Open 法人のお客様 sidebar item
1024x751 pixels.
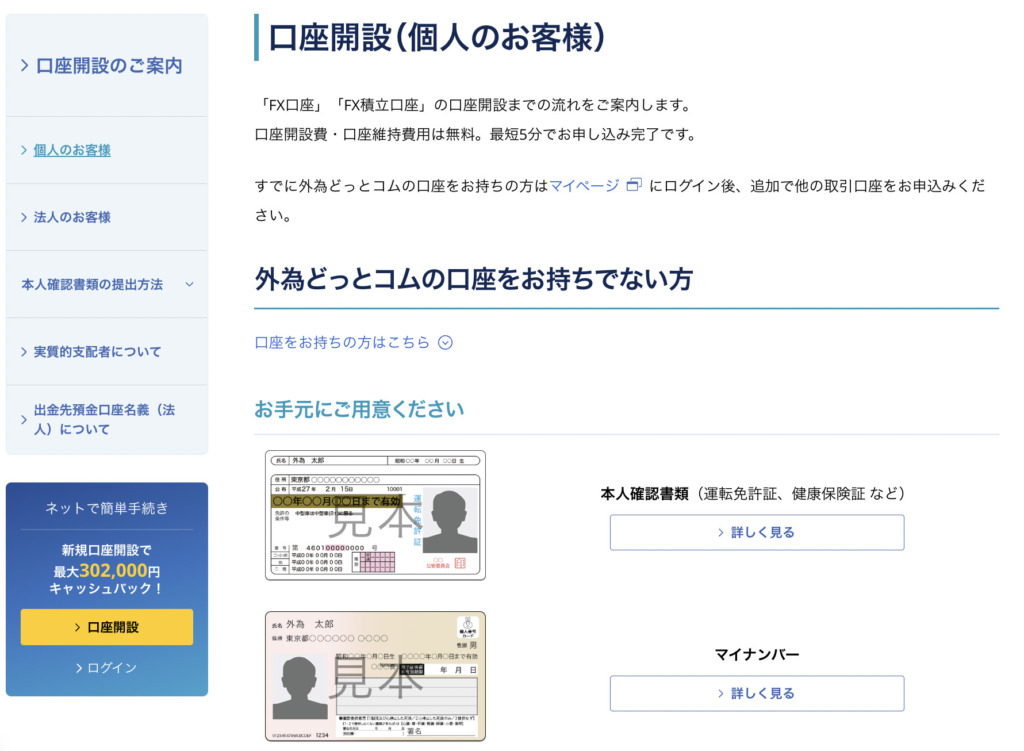point(72,217)
